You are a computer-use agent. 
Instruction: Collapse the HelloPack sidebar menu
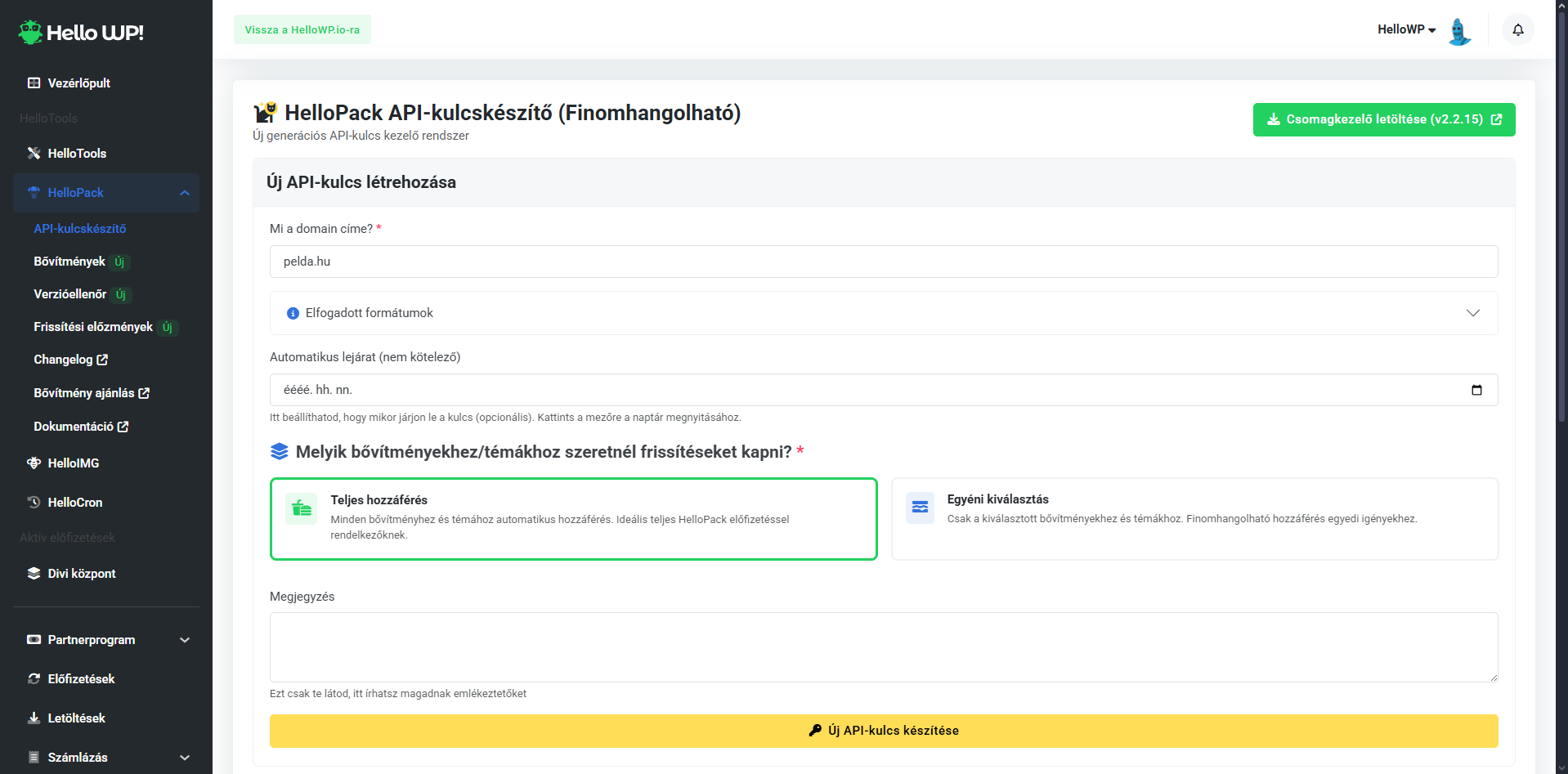[185, 193]
